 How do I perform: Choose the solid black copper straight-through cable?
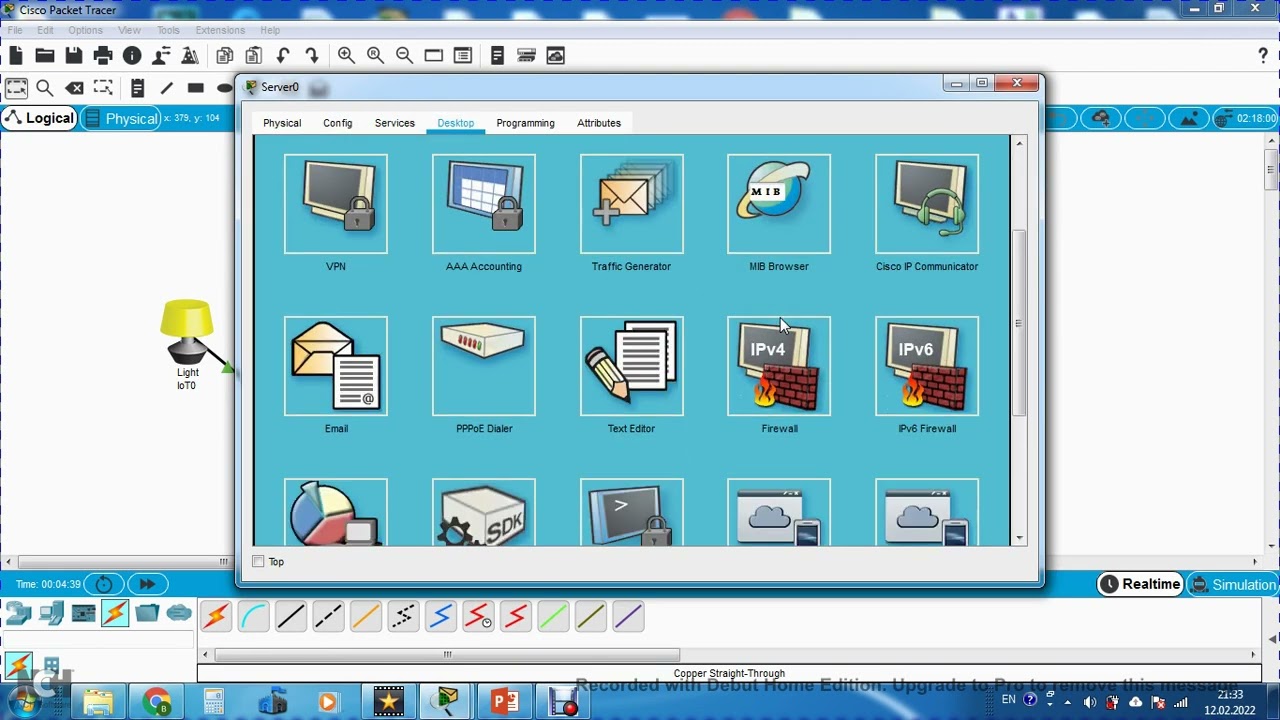click(291, 616)
